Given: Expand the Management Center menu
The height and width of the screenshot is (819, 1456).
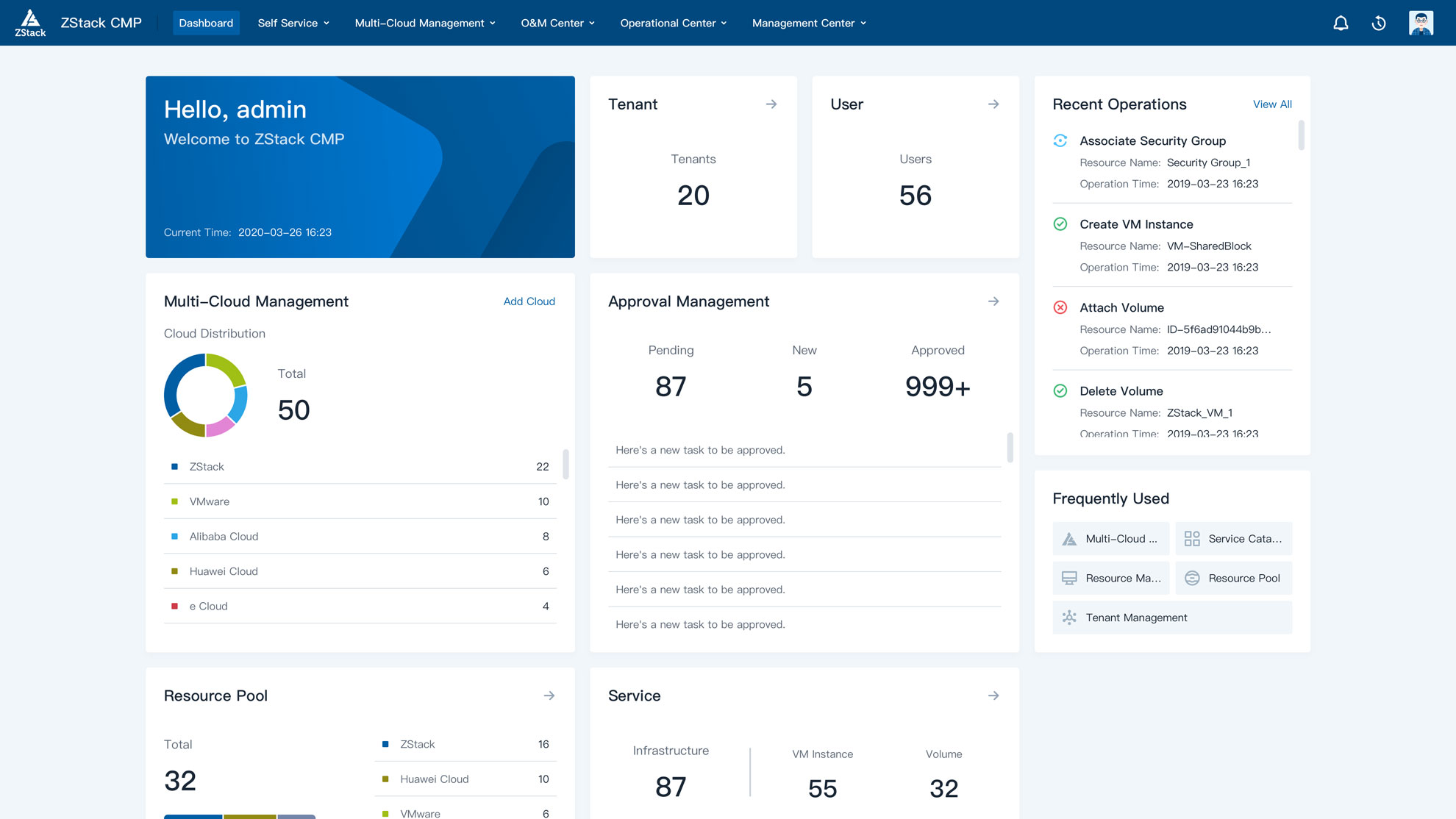Looking at the screenshot, I should 809,23.
